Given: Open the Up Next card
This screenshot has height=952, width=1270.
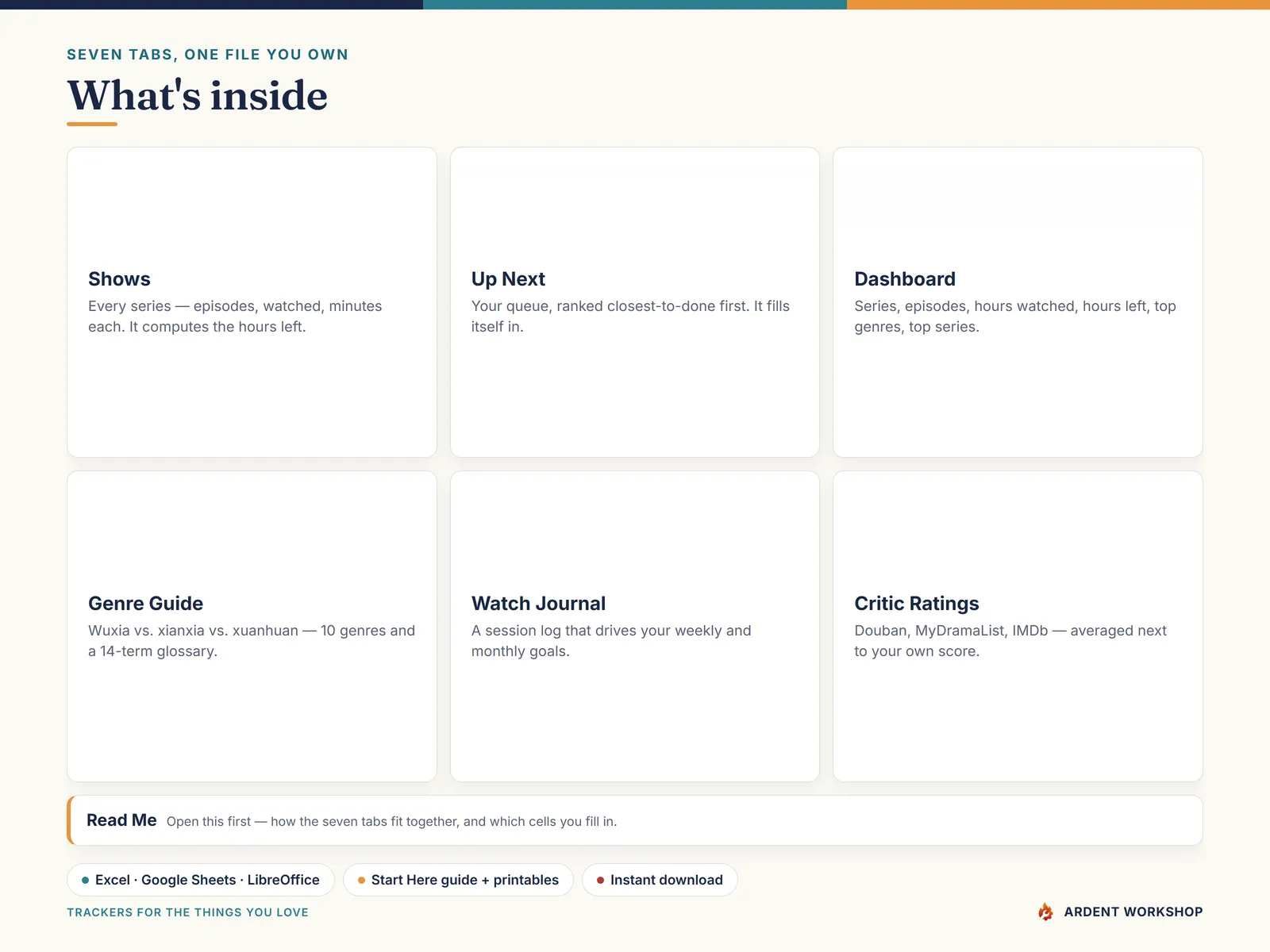Looking at the screenshot, I should (x=635, y=302).
